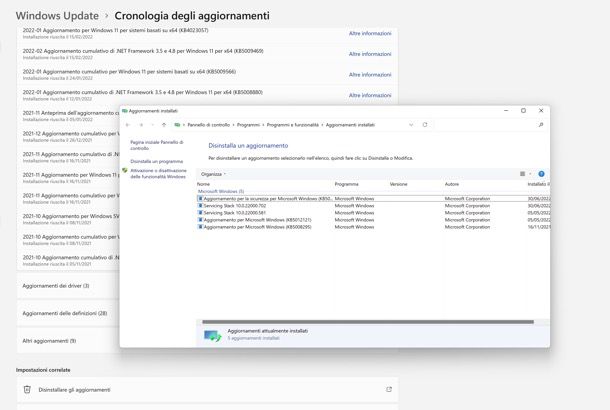Sort list by Installato il column header
This screenshot has width=610, height=410.
[538, 184]
